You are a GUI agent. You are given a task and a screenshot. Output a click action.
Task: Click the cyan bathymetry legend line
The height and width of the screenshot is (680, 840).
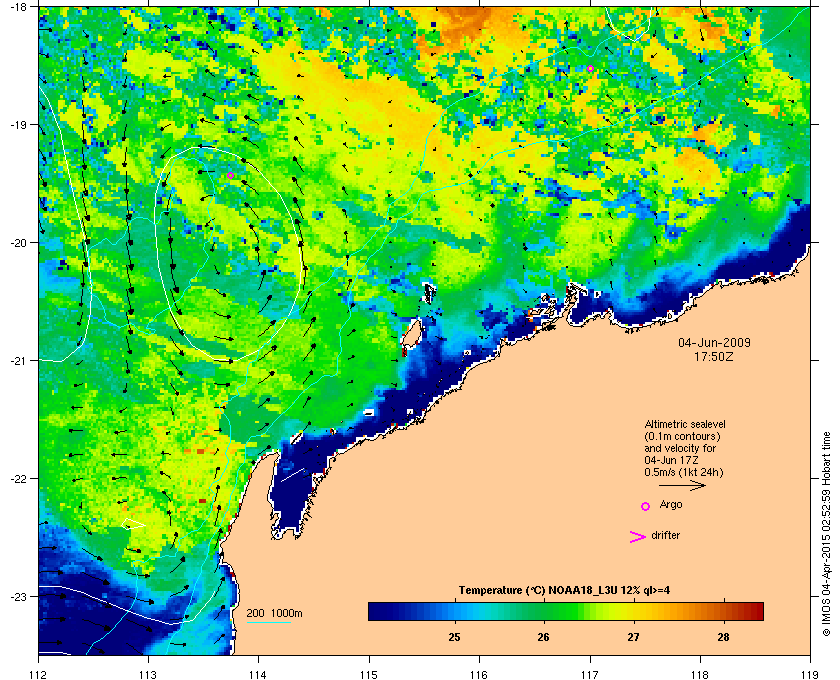click(x=268, y=622)
